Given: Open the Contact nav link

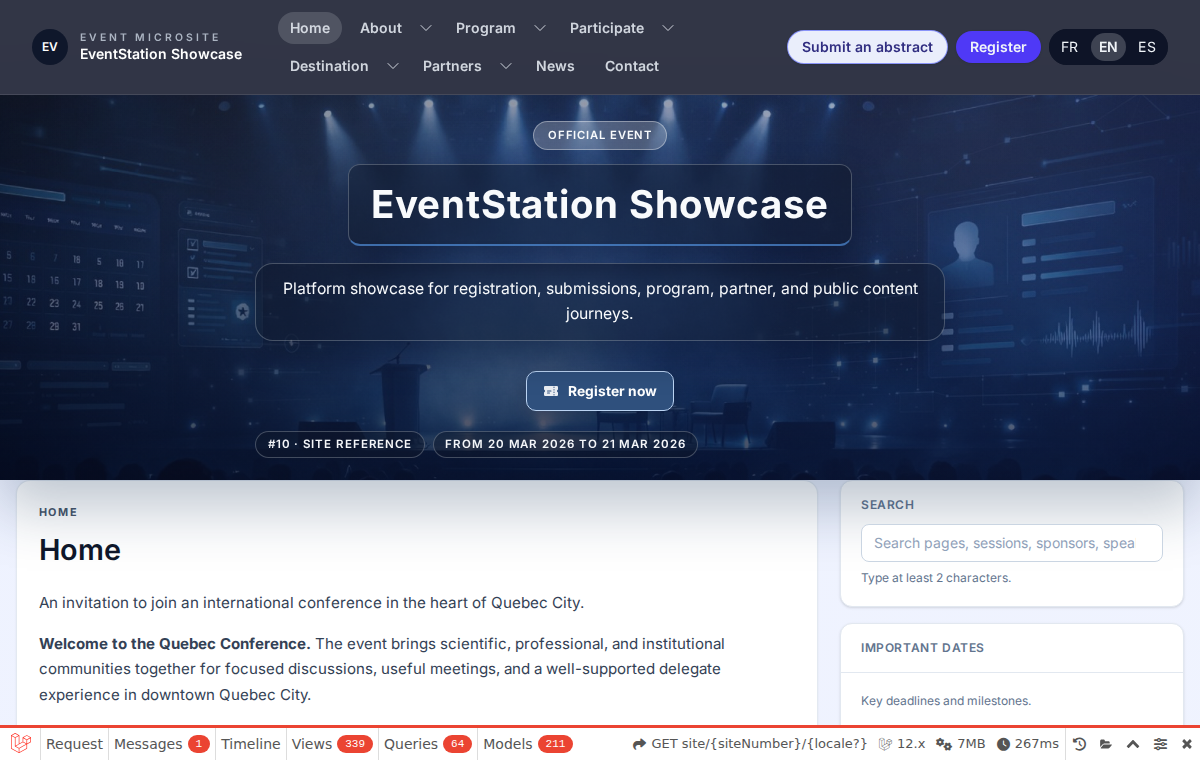Looking at the screenshot, I should [x=632, y=66].
